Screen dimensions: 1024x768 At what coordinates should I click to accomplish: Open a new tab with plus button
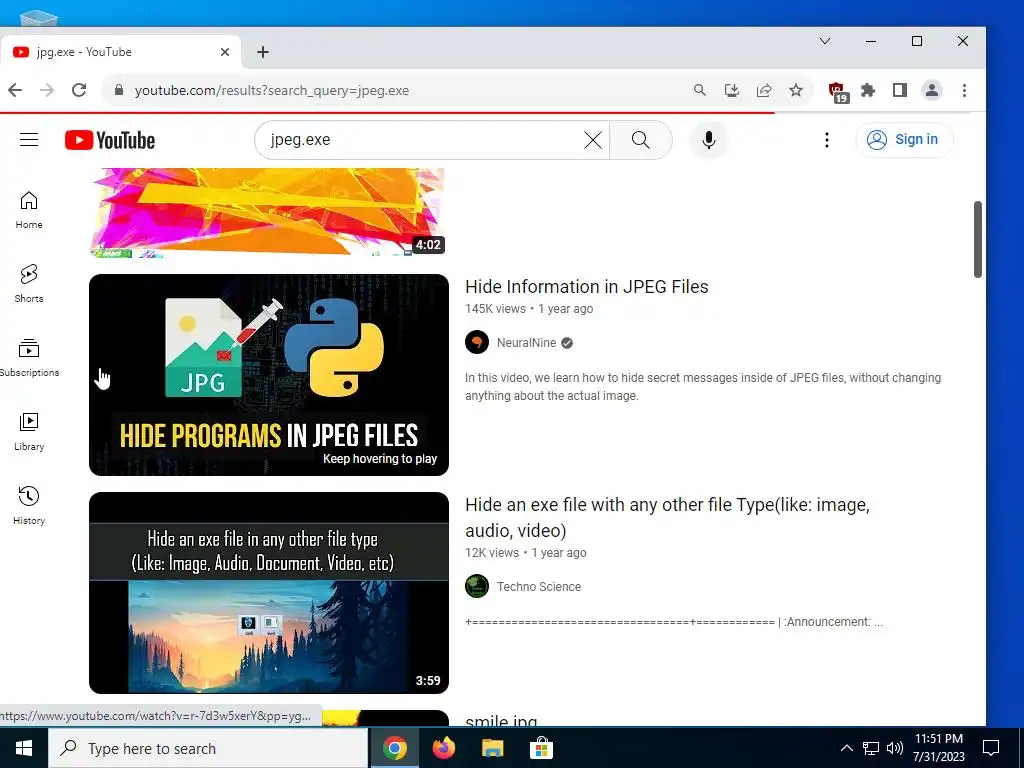tap(263, 52)
